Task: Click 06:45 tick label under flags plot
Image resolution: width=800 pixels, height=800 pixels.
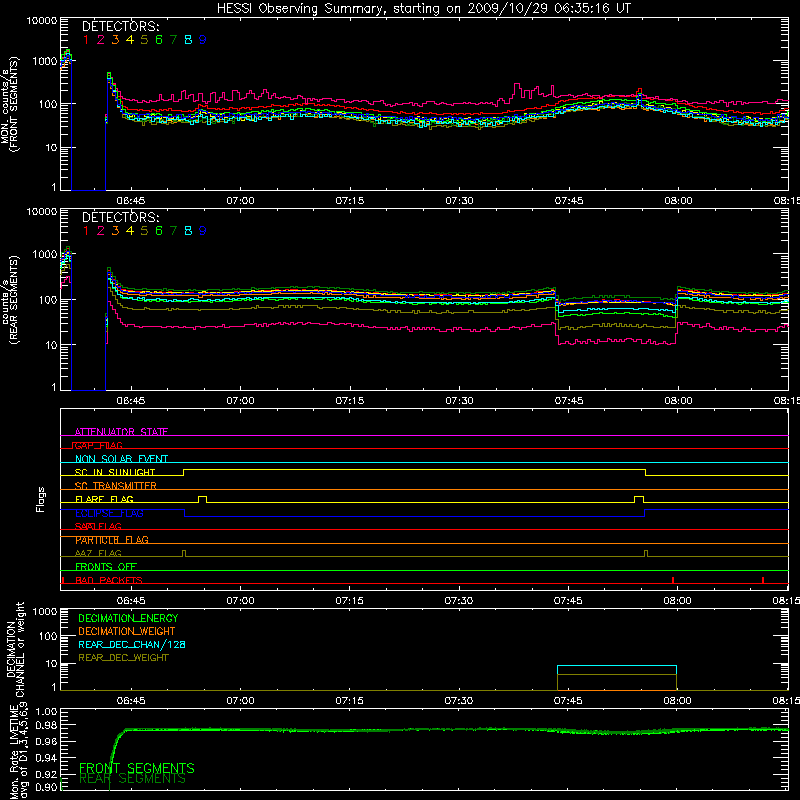Action: [131, 601]
